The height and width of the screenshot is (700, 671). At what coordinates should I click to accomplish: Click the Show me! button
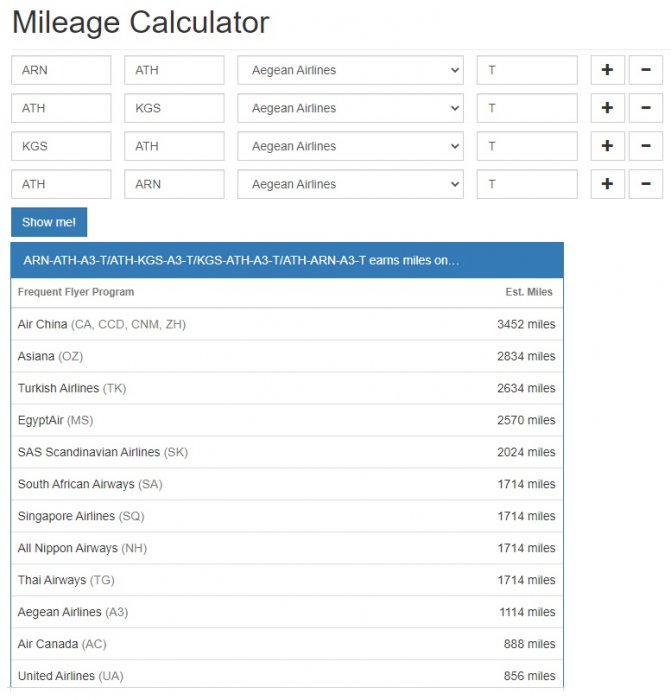49,222
